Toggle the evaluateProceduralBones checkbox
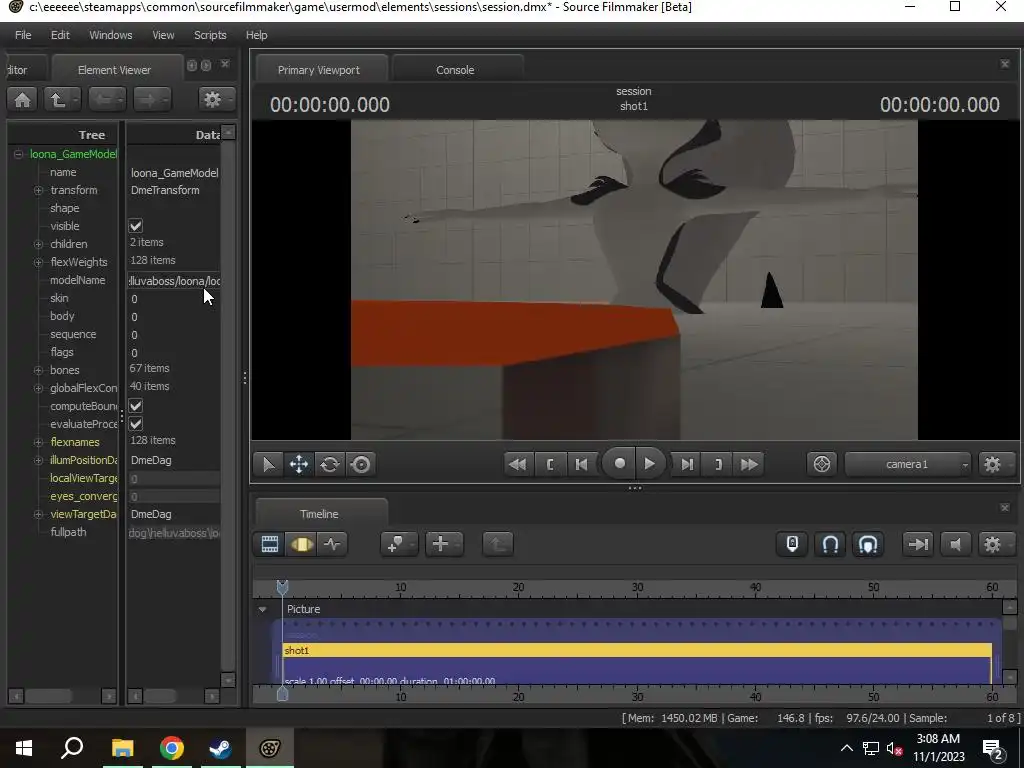This screenshot has height=768, width=1024. coord(136,424)
